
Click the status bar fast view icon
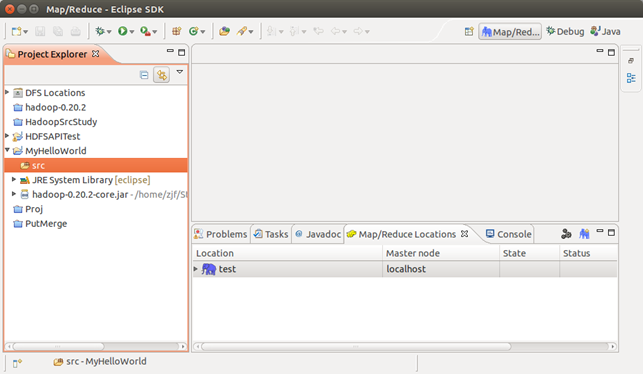(17, 363)
